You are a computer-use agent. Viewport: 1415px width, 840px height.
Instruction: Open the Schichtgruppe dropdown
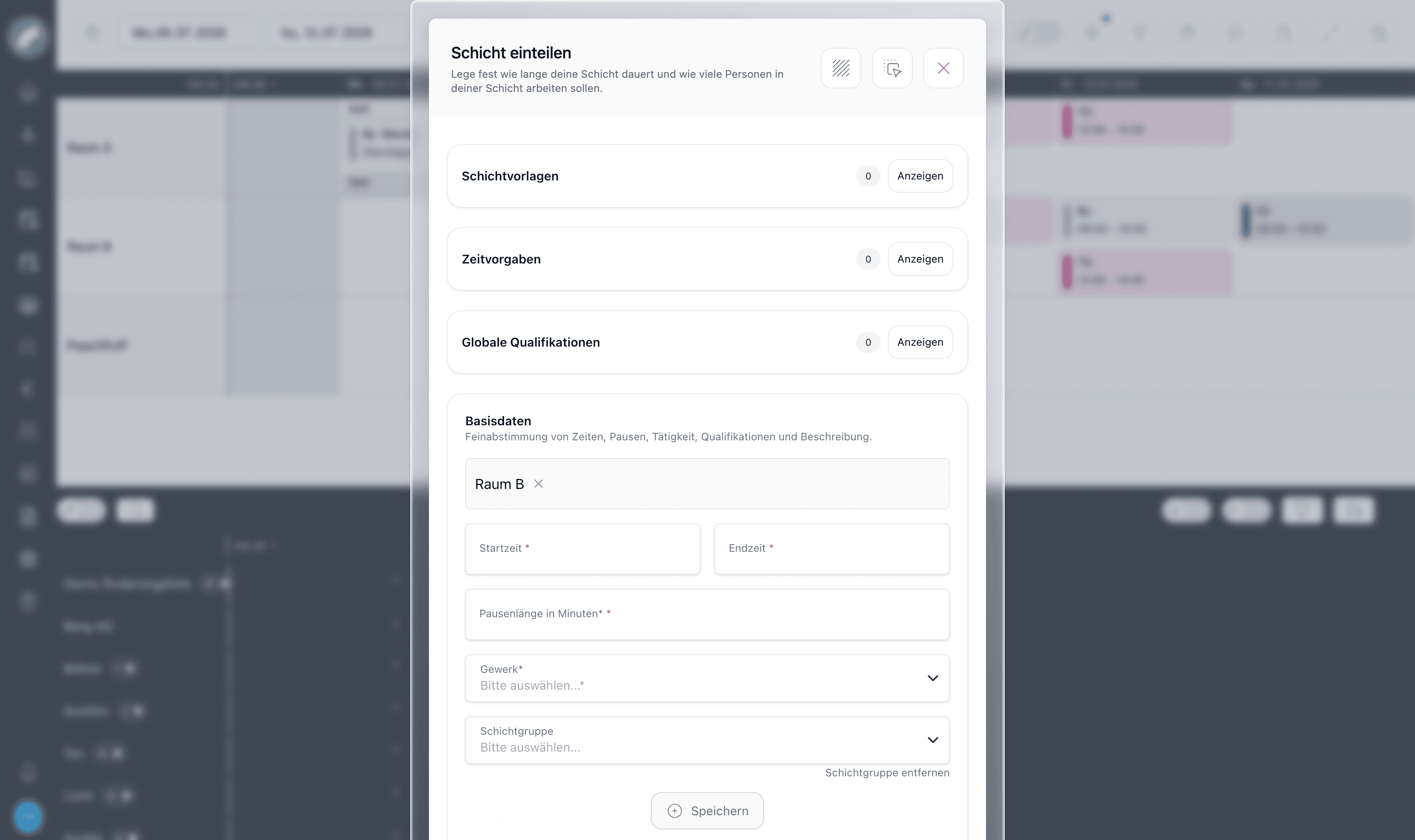click(x=707, y=740)
